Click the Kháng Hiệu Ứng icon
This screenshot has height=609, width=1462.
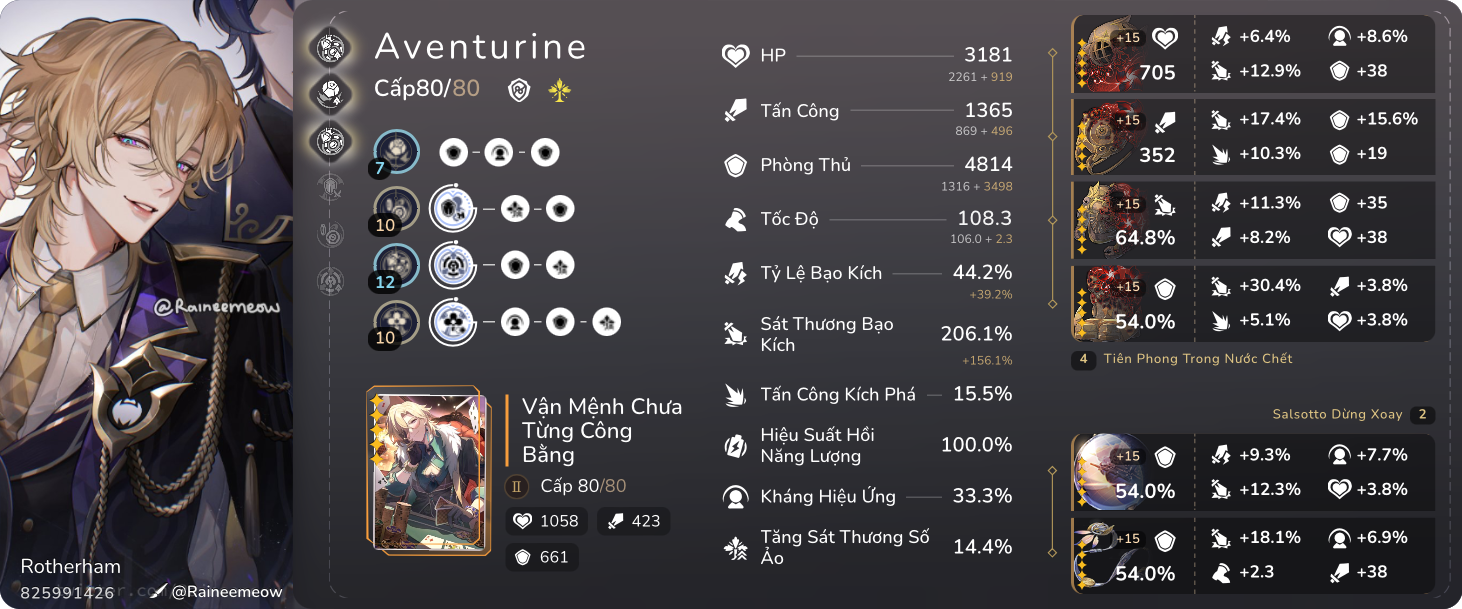pos(736,496)
